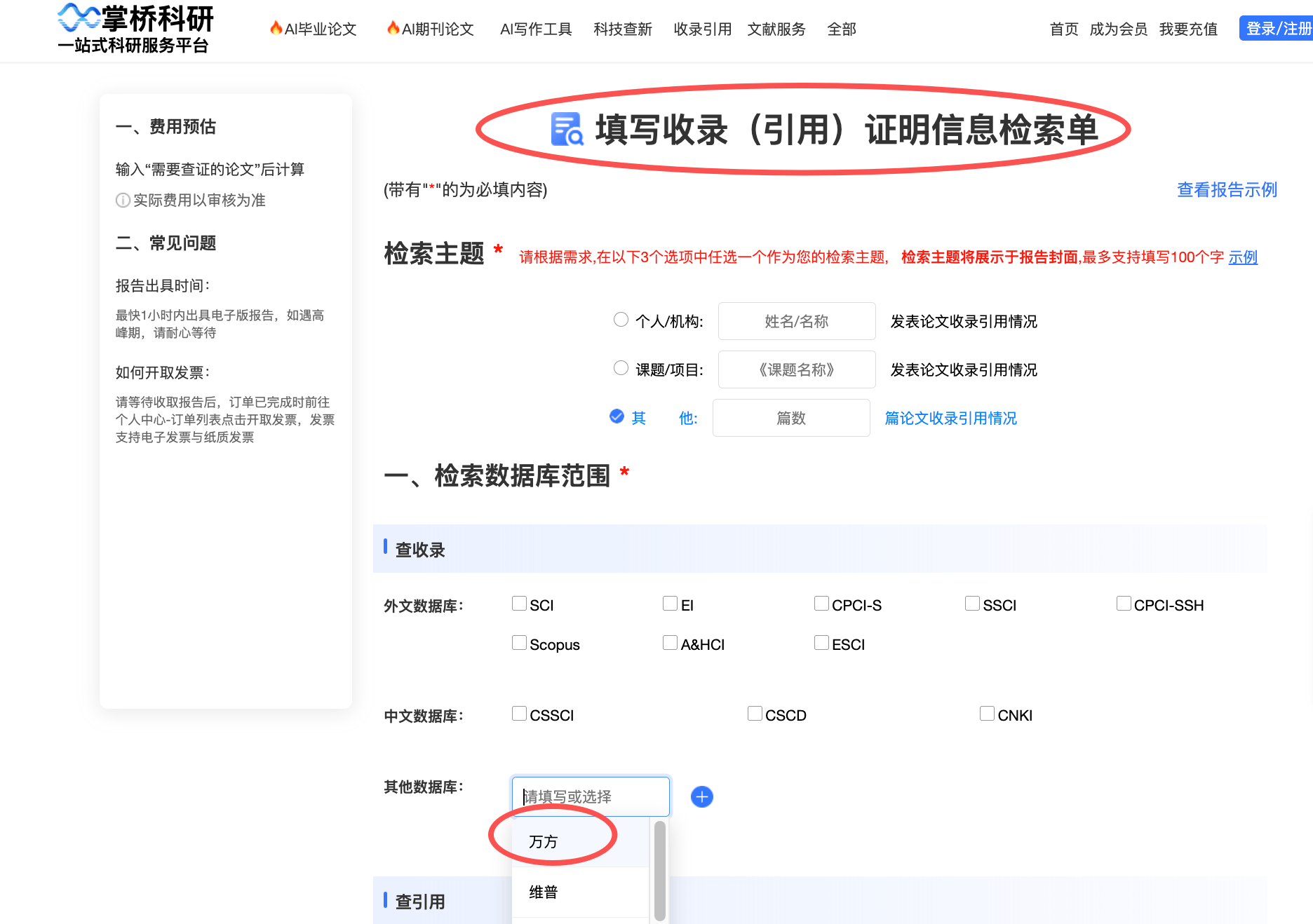1313x924 pixels.
Task: Click the blue plus icon to add a database
Action: [x=701, y=796]
